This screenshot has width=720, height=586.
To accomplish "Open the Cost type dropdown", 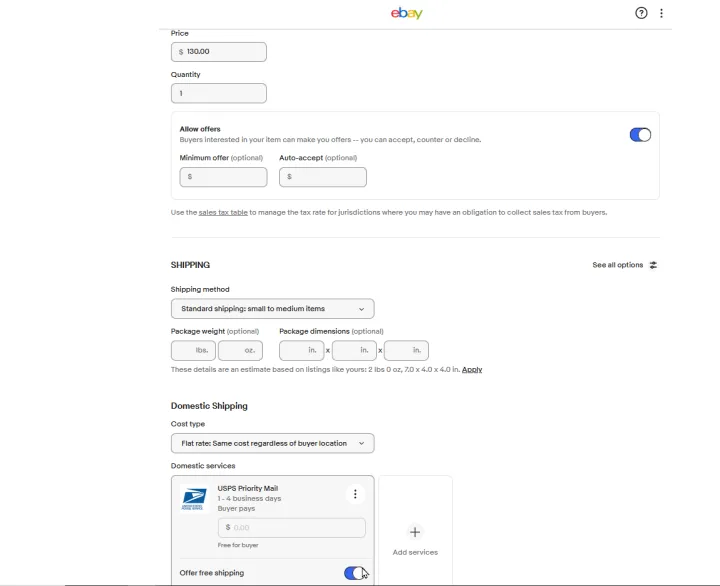I will [x=272, y=443].
